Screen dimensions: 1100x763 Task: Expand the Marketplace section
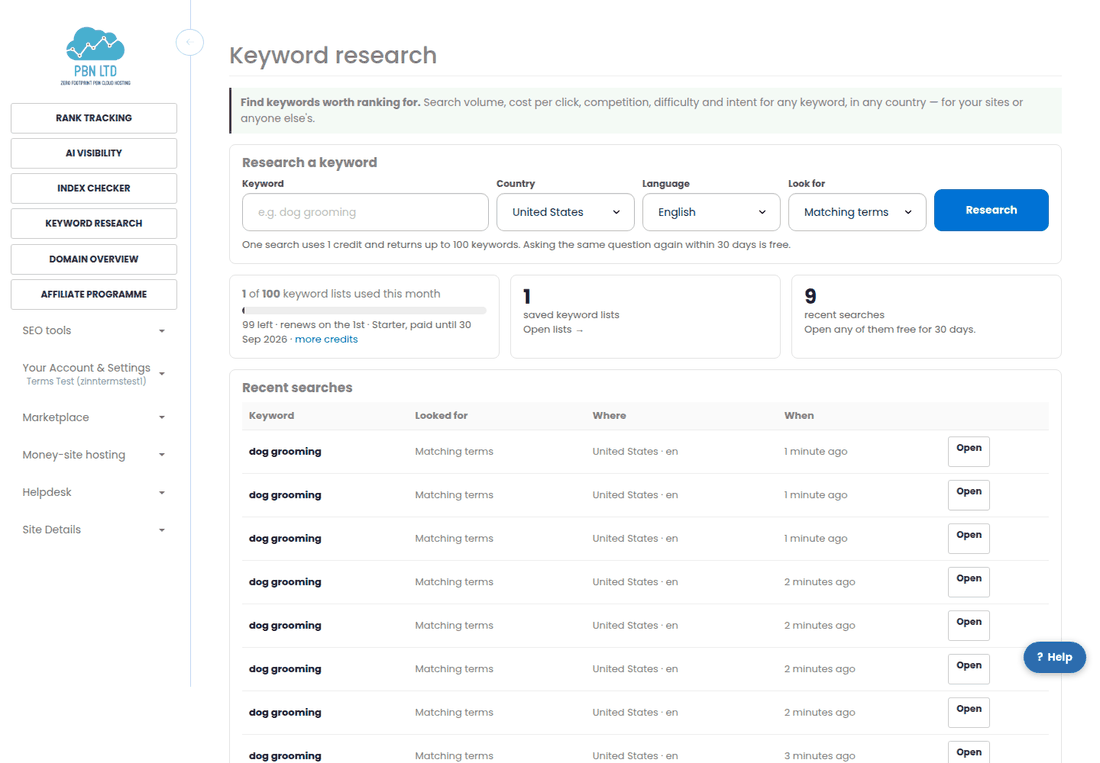point(94,417)
